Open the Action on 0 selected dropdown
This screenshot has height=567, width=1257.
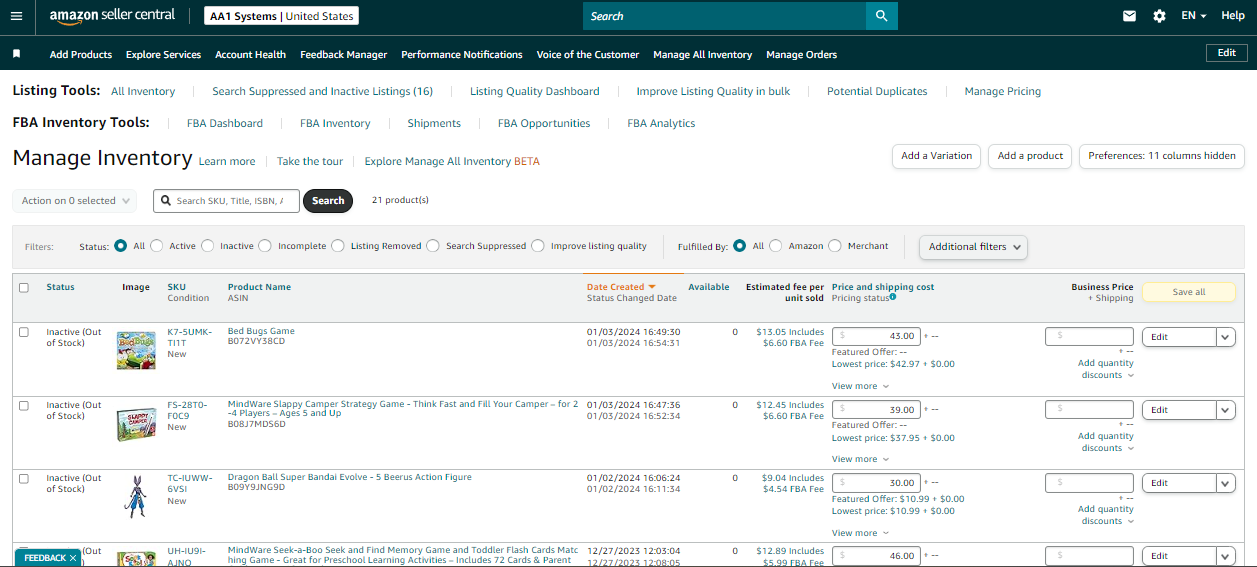[74, 201]
